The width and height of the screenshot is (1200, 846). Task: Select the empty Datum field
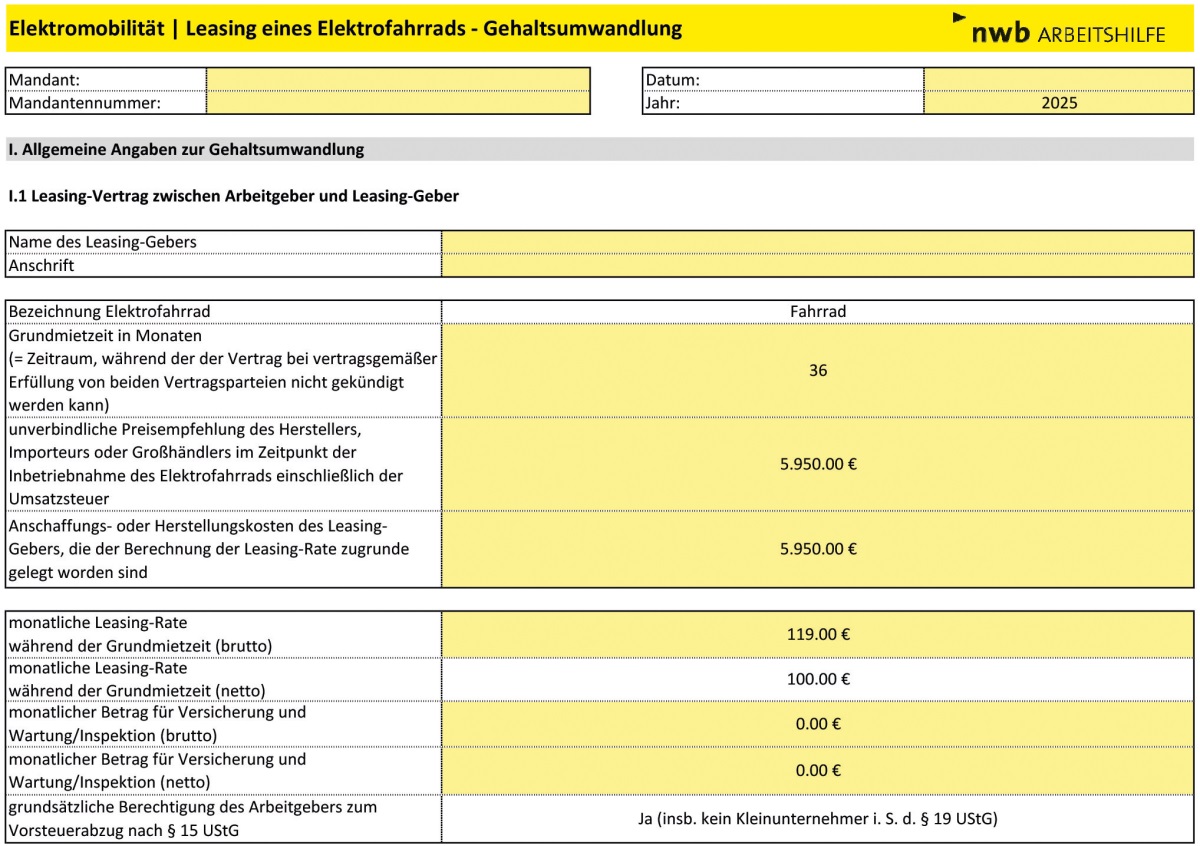click(1058, 80)
